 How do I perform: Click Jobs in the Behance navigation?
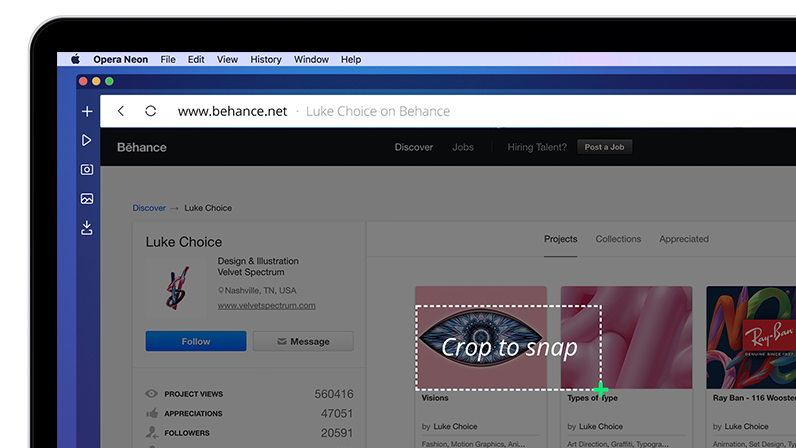(x=463, y=147)
